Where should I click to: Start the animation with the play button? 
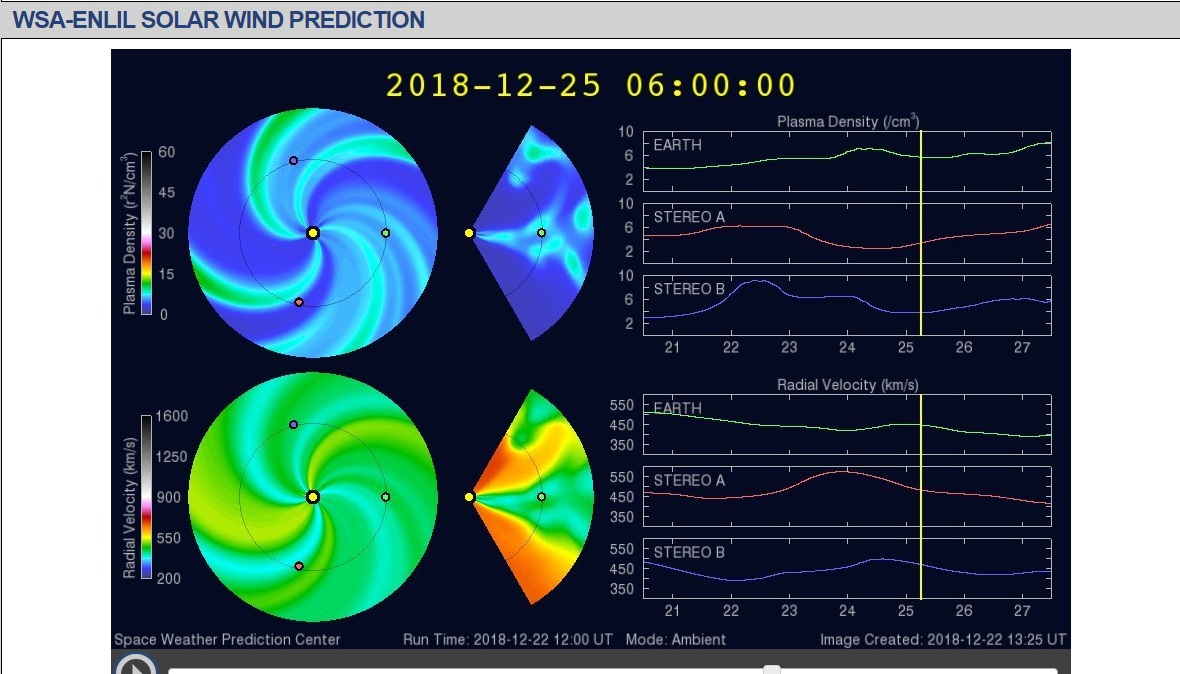click(x=136, y=665)
